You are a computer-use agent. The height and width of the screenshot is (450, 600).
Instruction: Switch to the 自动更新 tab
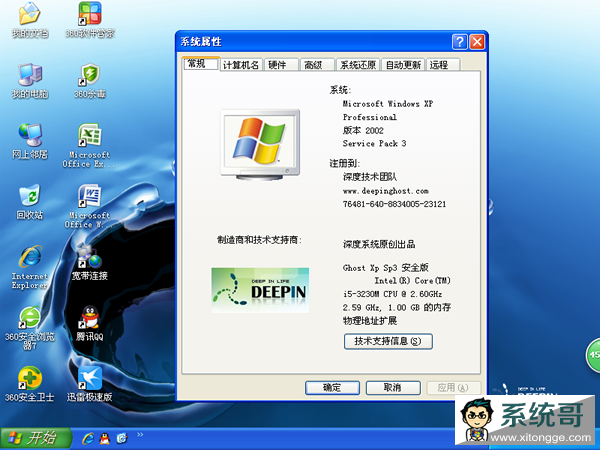pos(403,65)
